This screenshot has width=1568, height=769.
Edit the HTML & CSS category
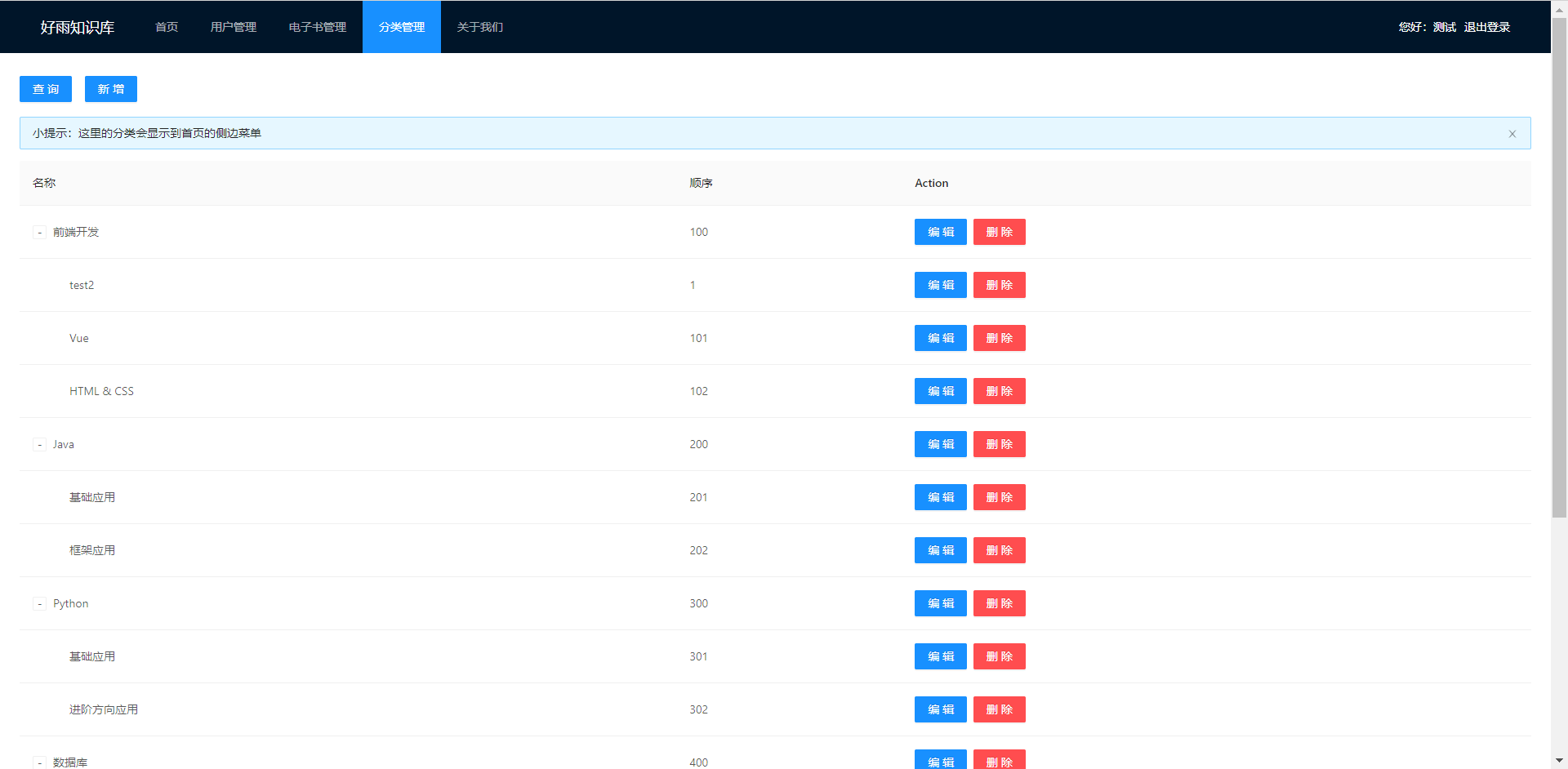click(x=941, y=391)
